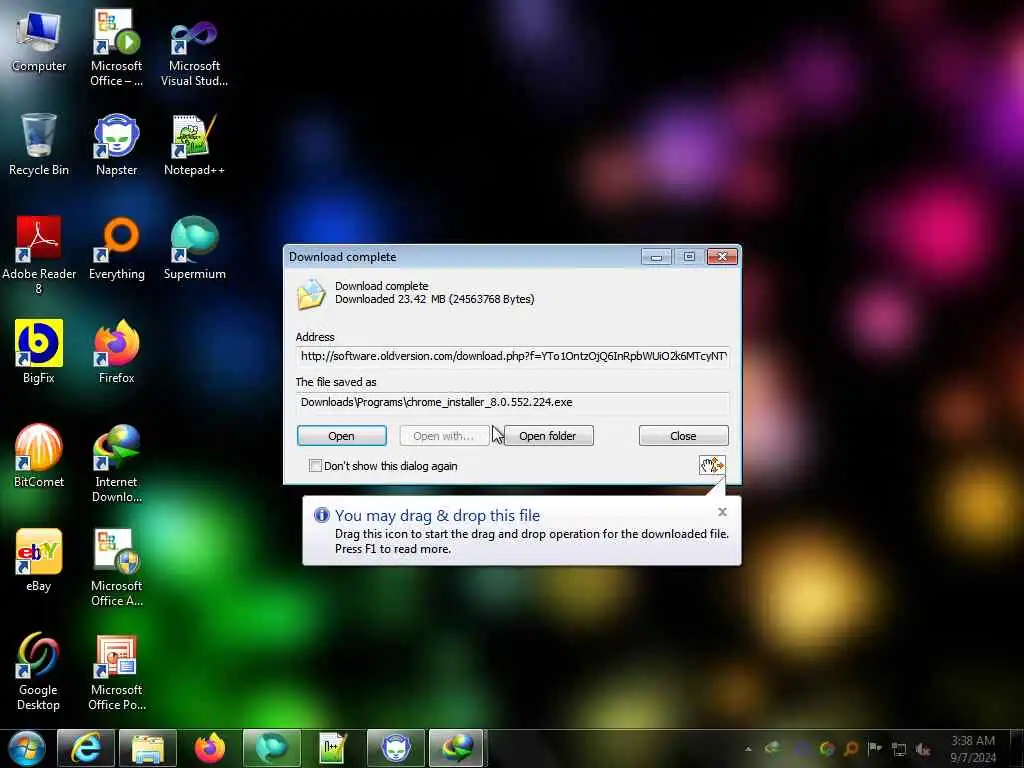Select the Supermium desktop shortcut
1024x768 pixels.
(x=194, y=248)
